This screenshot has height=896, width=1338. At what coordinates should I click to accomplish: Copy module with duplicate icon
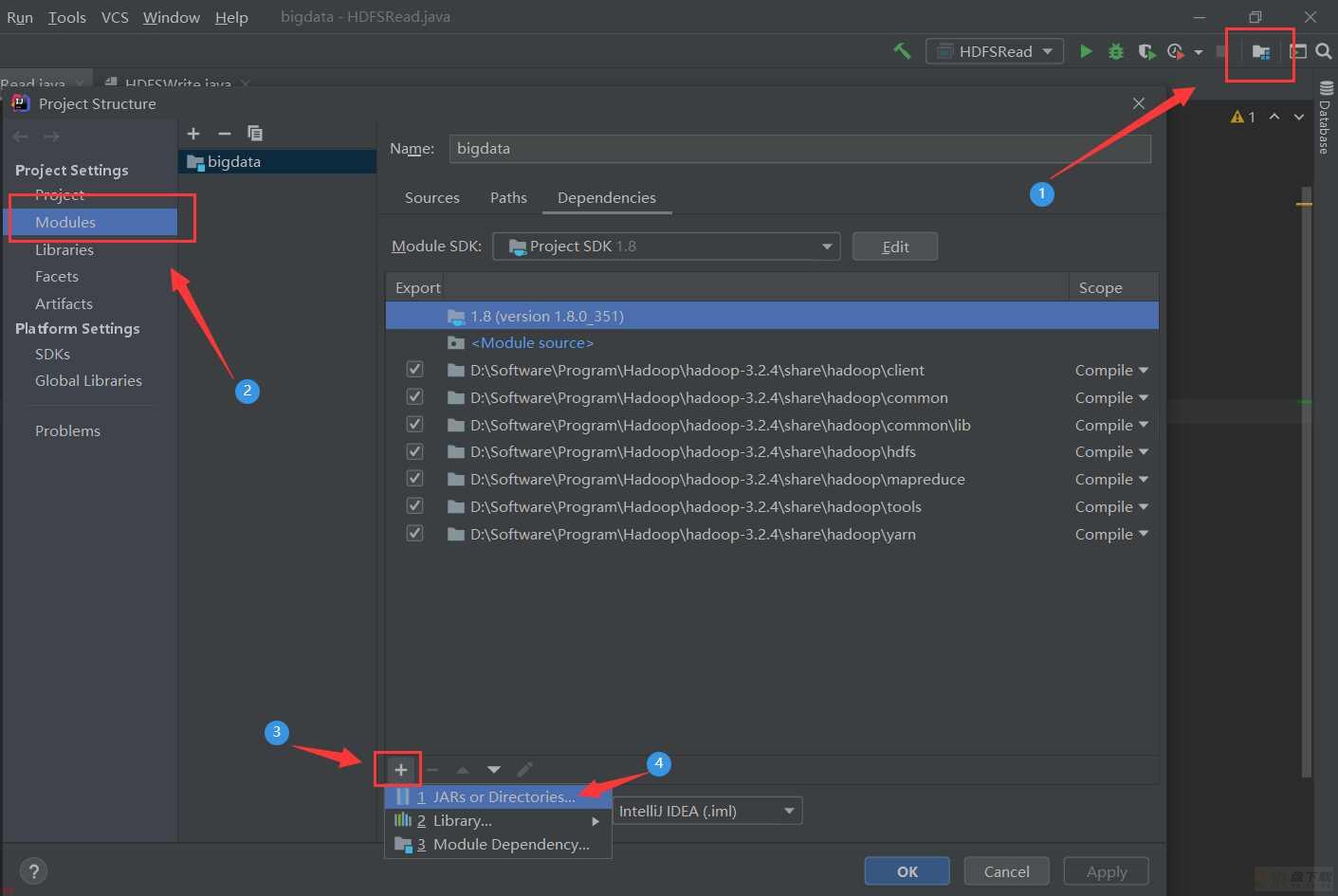(x=255, y=134)
